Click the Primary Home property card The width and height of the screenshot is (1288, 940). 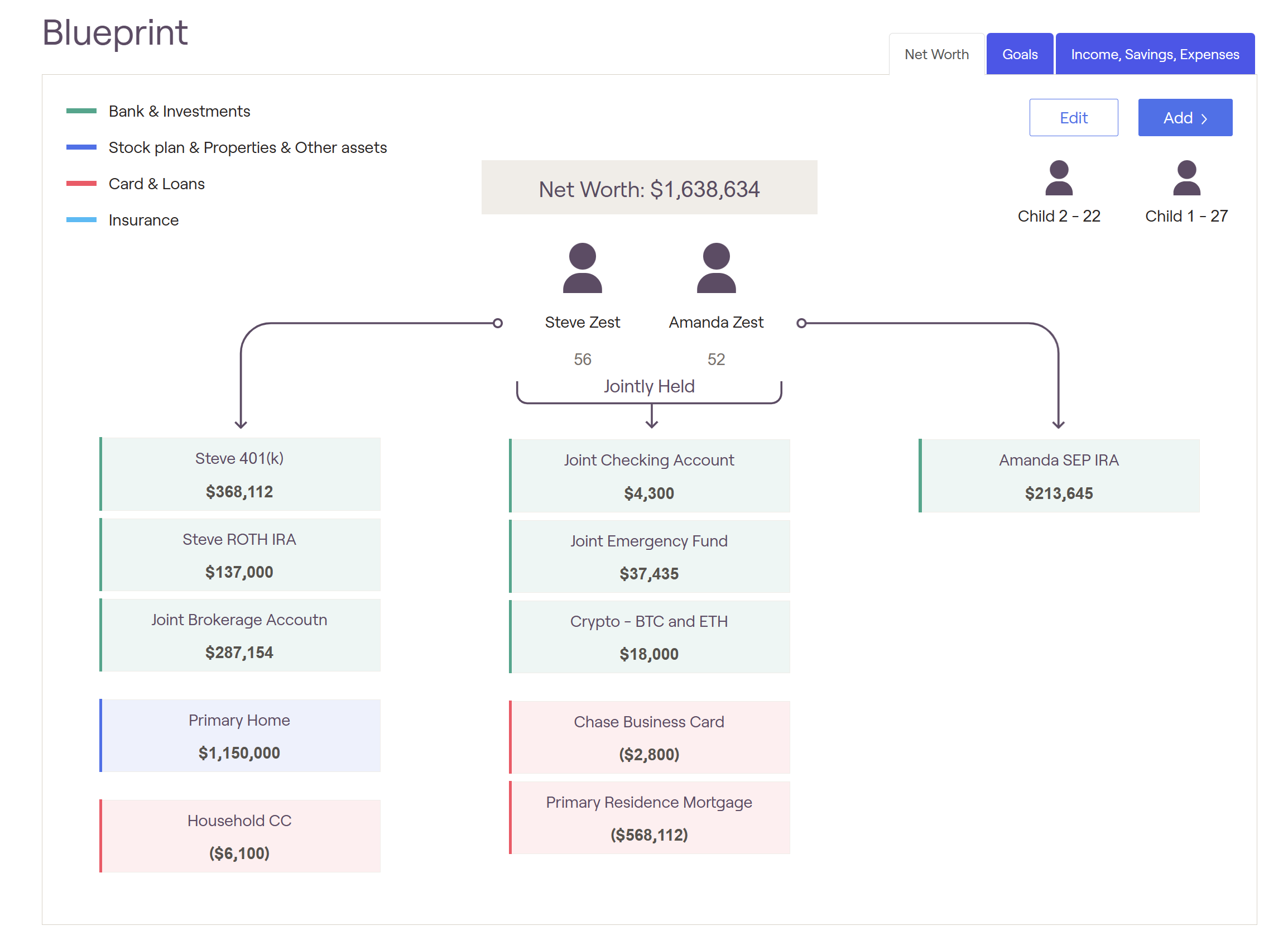point(239,736)
